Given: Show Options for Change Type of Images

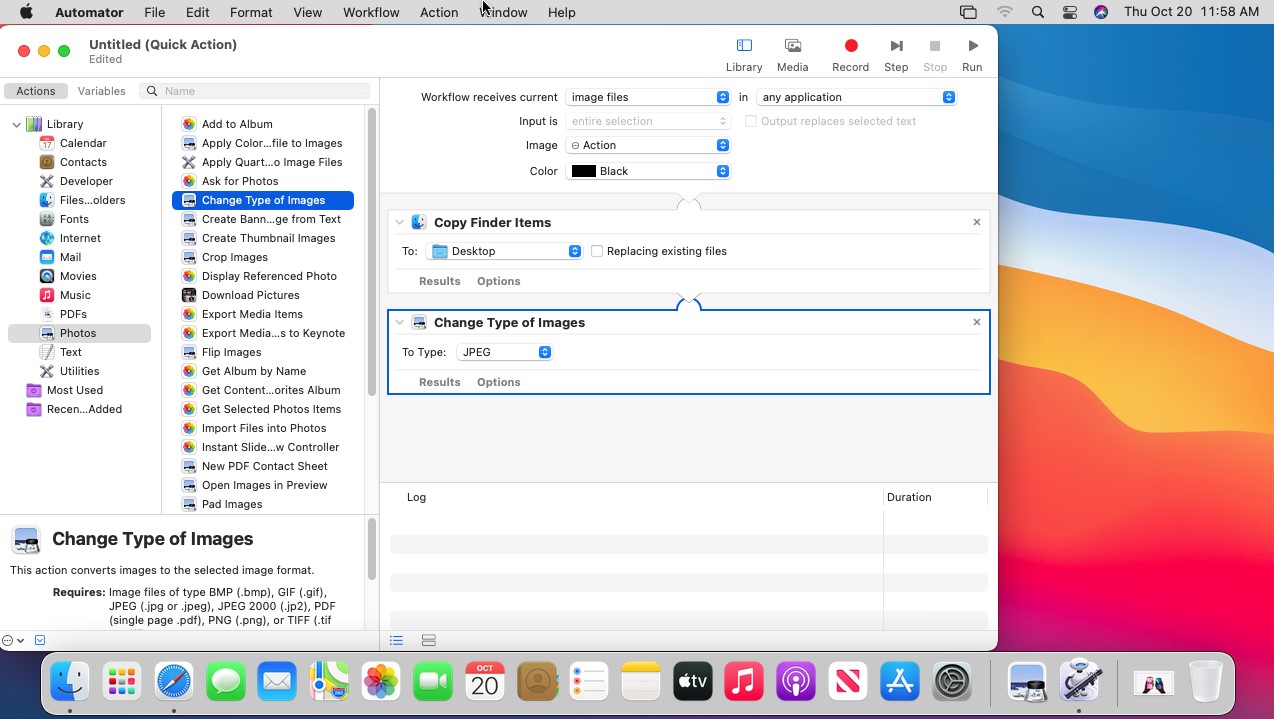Looking at the screenshot, I should [498, 382].
